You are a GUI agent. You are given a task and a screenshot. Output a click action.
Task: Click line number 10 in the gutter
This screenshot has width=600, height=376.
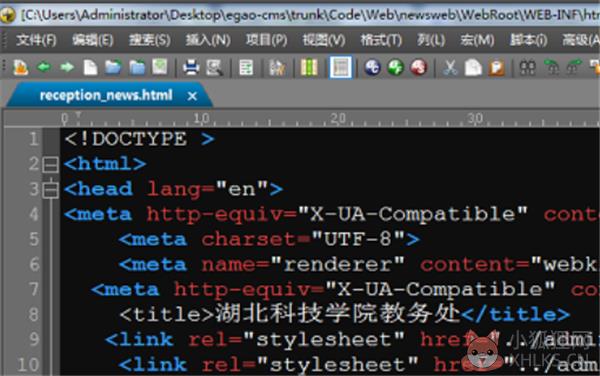28,365
